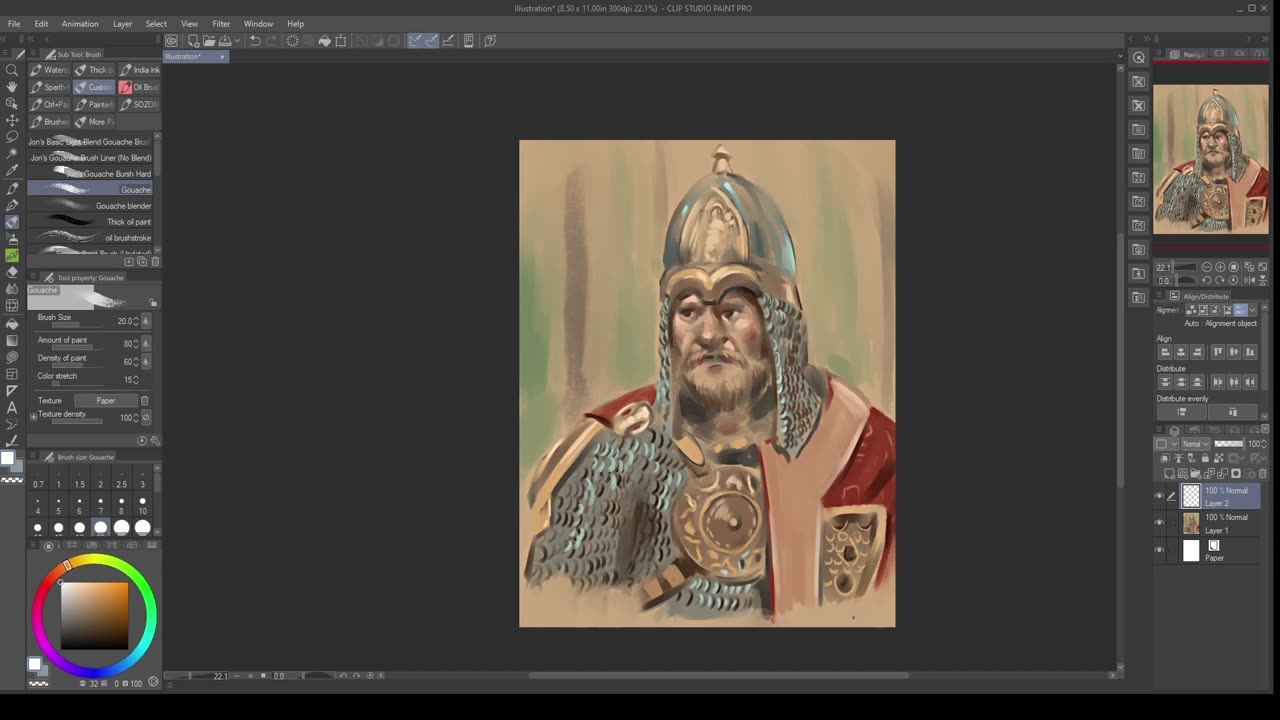Viewport: 1280px width, 720px height.
Task: Choose the Thick oil paint brush
Action: pos(90,222)
